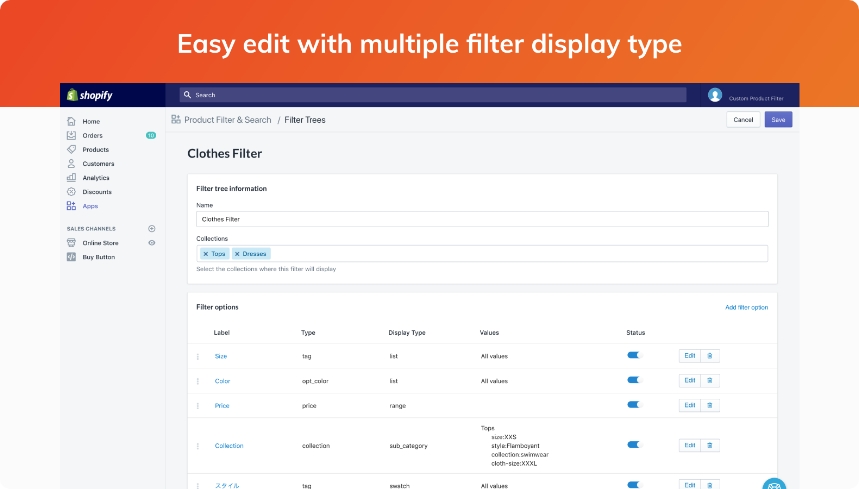The width and height of the screenshot is (859, 489).
Task: Click the Online Store shop icon
Action: (71, 243)
